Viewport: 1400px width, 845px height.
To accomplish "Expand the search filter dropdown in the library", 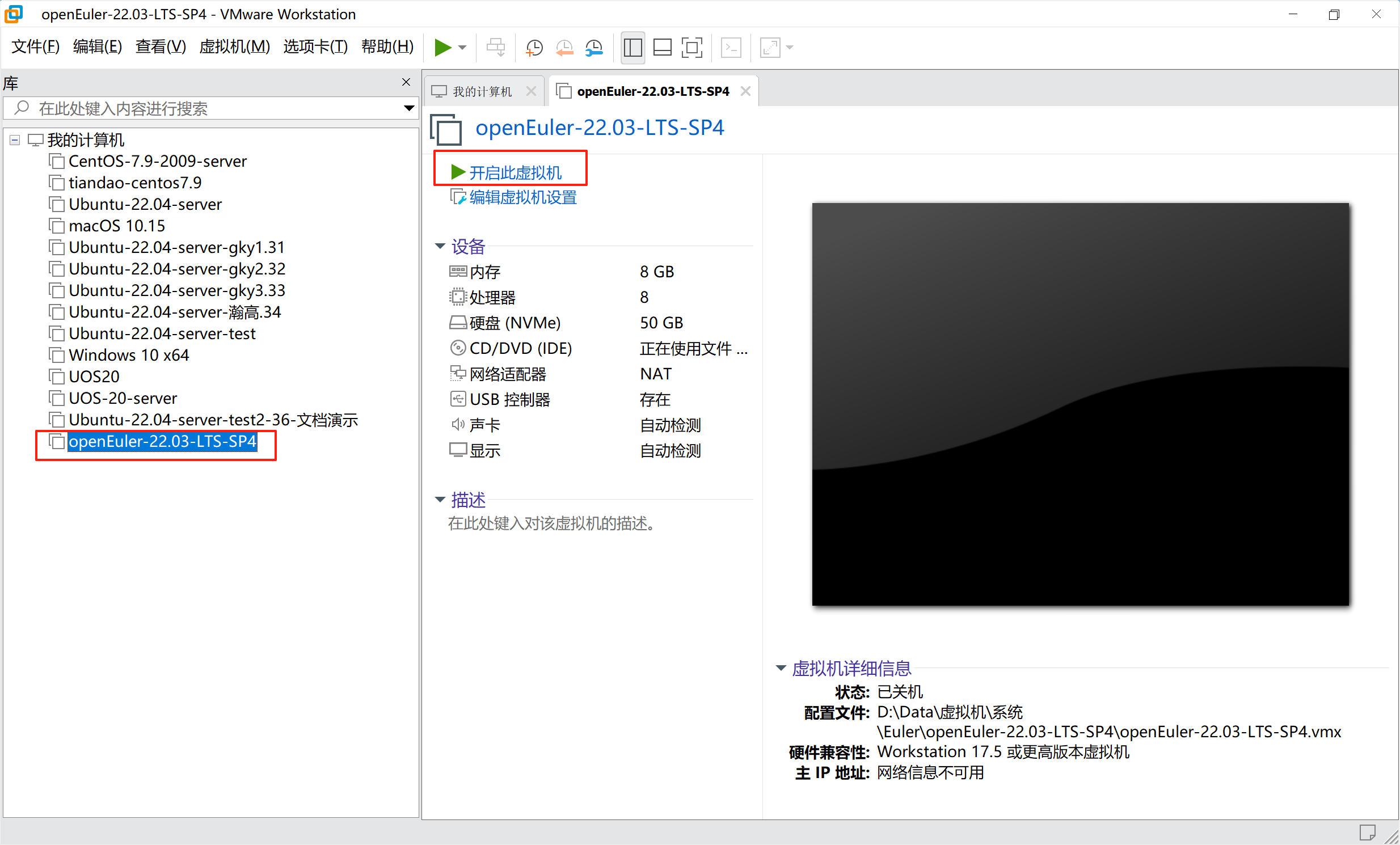I will tap(408, 108).
